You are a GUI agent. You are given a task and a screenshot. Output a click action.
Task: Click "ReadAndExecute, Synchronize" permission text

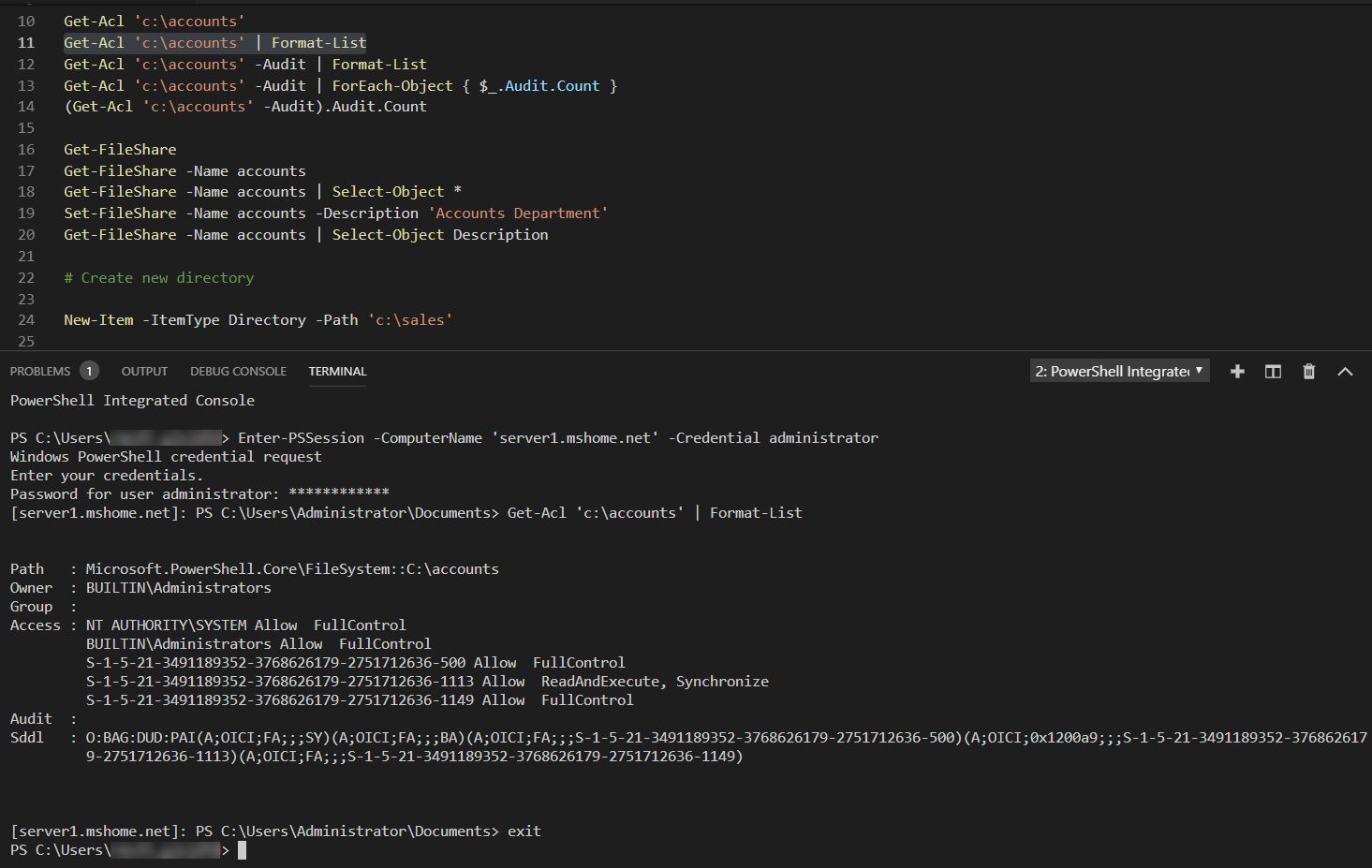pyautogui.click(x=655, y=682)
